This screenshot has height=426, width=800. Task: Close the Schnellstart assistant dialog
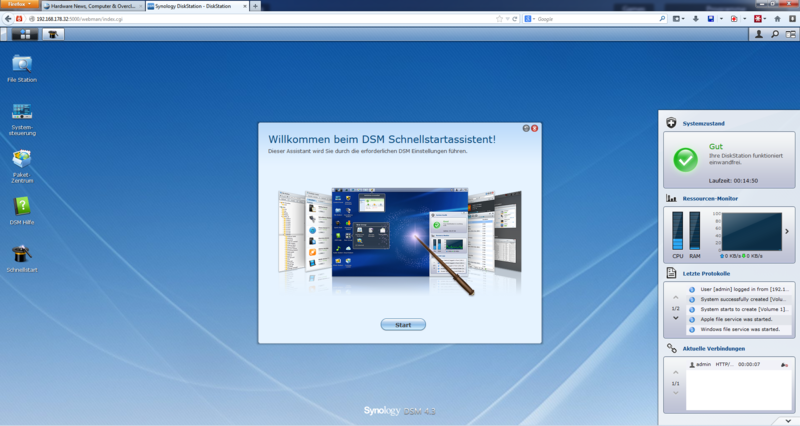pyautogui.click(x=534, y=128)
